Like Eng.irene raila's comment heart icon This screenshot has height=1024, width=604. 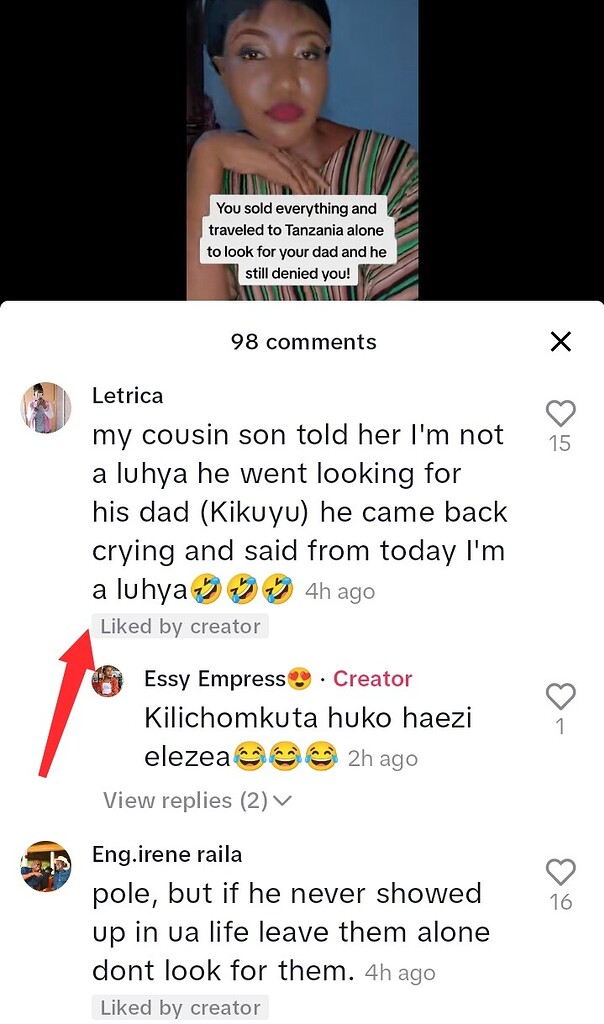coord(560,872)
